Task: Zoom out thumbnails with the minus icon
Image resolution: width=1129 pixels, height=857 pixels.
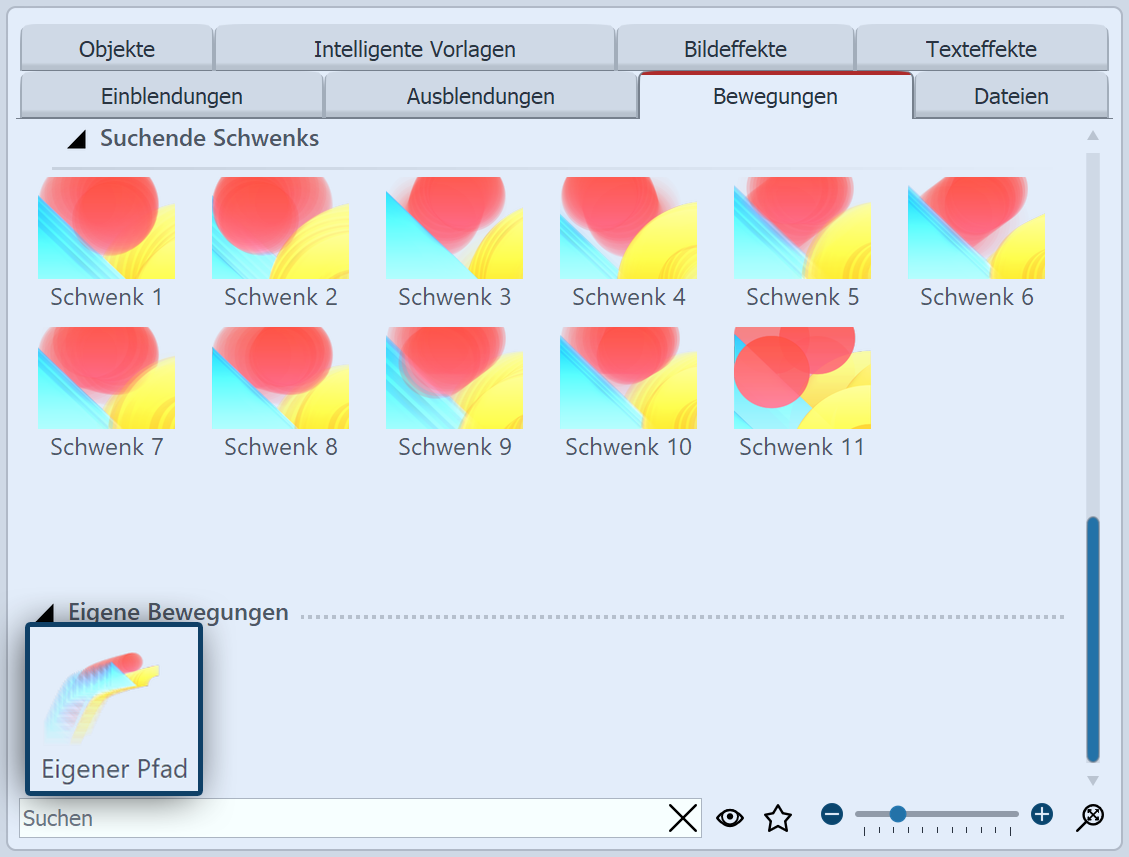Action: pos(831,815)
